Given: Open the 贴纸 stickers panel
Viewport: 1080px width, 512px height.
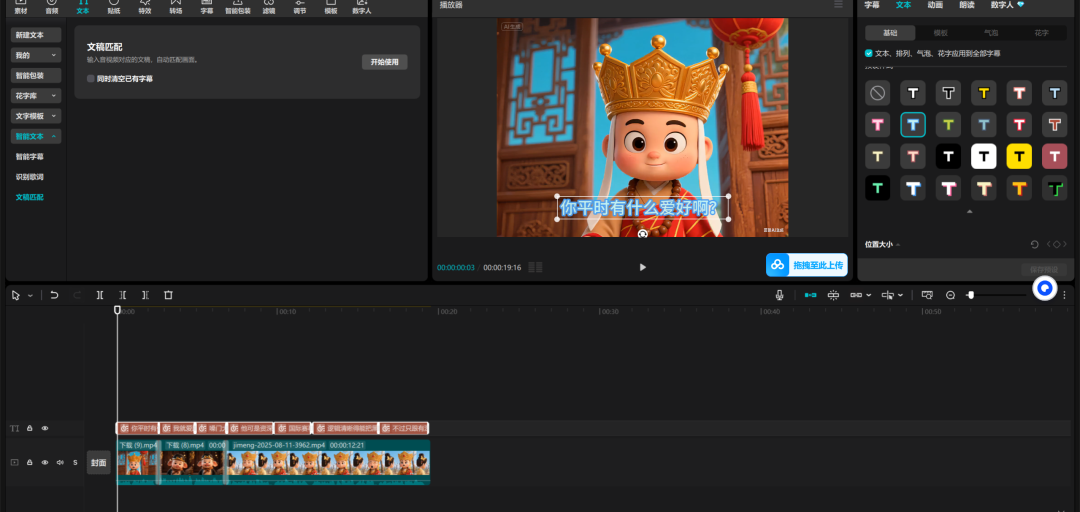Looking at the screenshot, I should [x=114, y=7].
